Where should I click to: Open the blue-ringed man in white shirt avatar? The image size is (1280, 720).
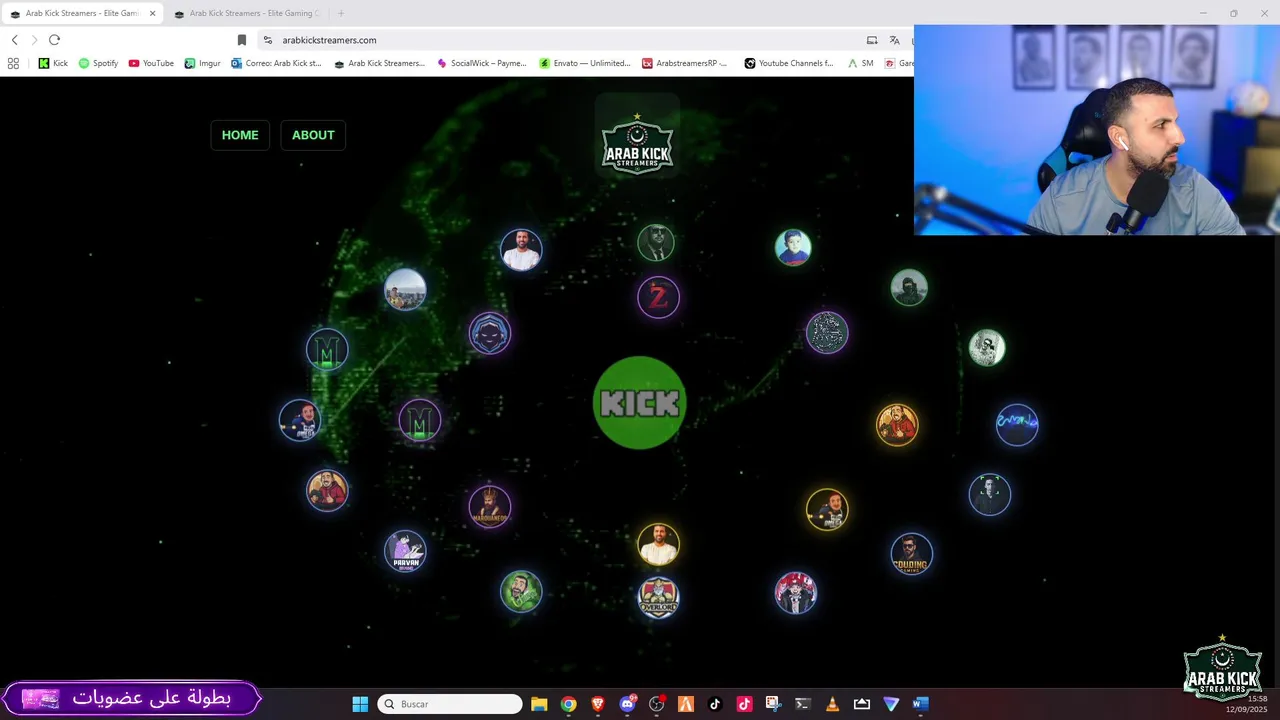pos(521,249)
